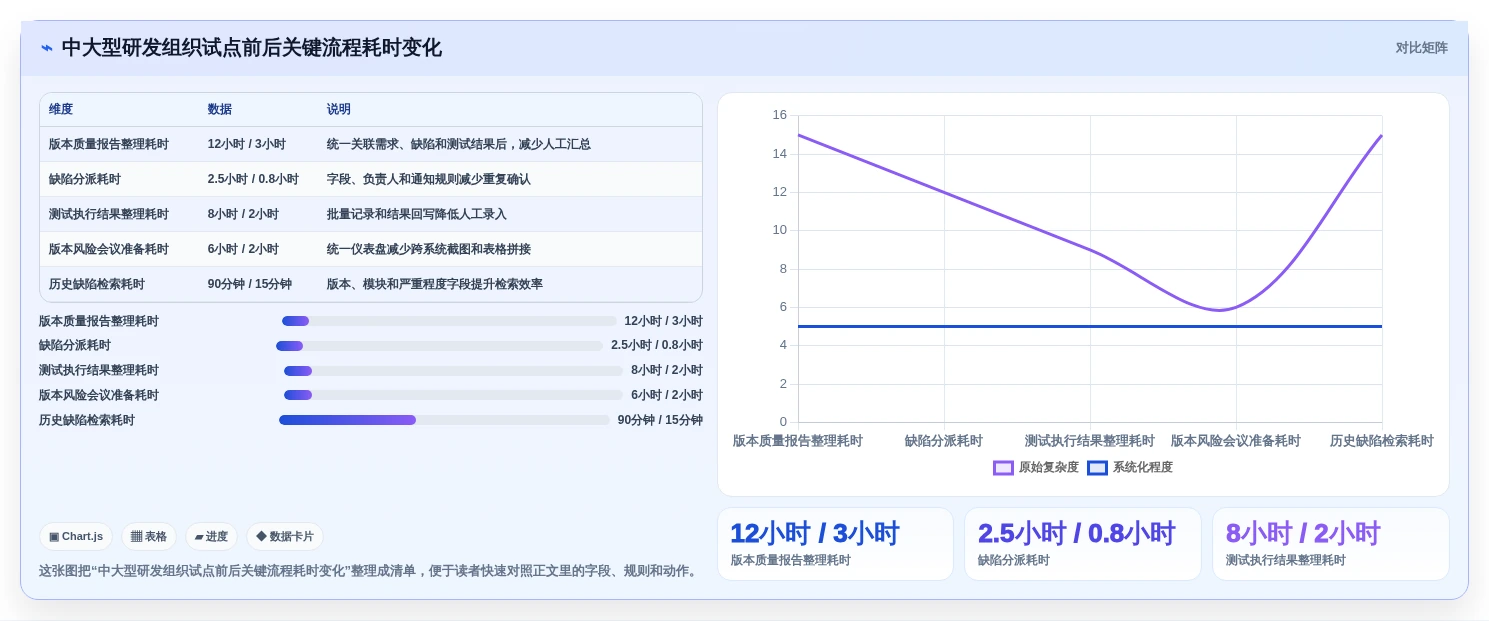Click the 维度 column header
Screen dimensions: 1489x621
pos(61,109)
